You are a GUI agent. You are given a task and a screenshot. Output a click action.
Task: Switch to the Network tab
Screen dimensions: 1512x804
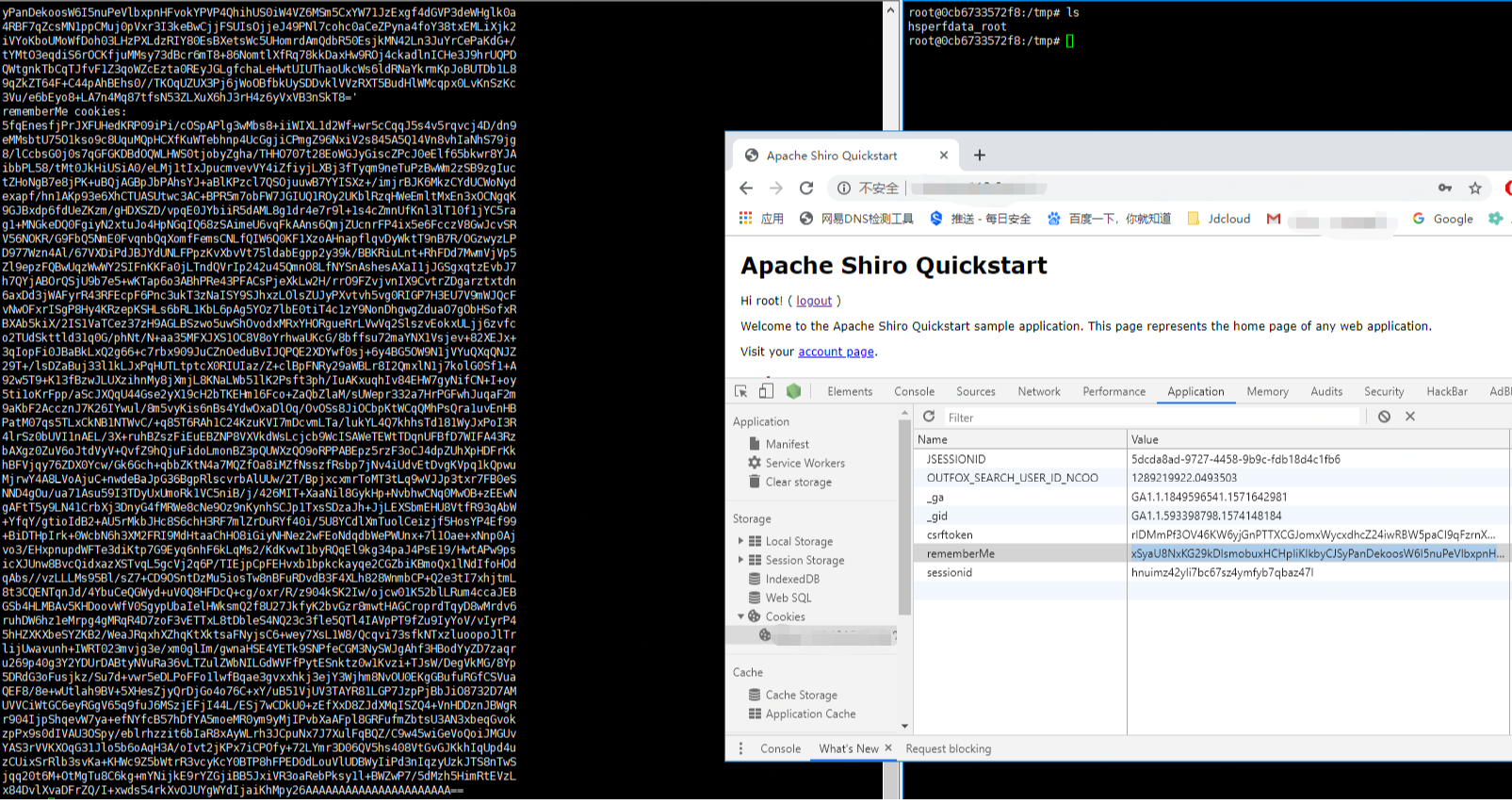(1038, 391)
